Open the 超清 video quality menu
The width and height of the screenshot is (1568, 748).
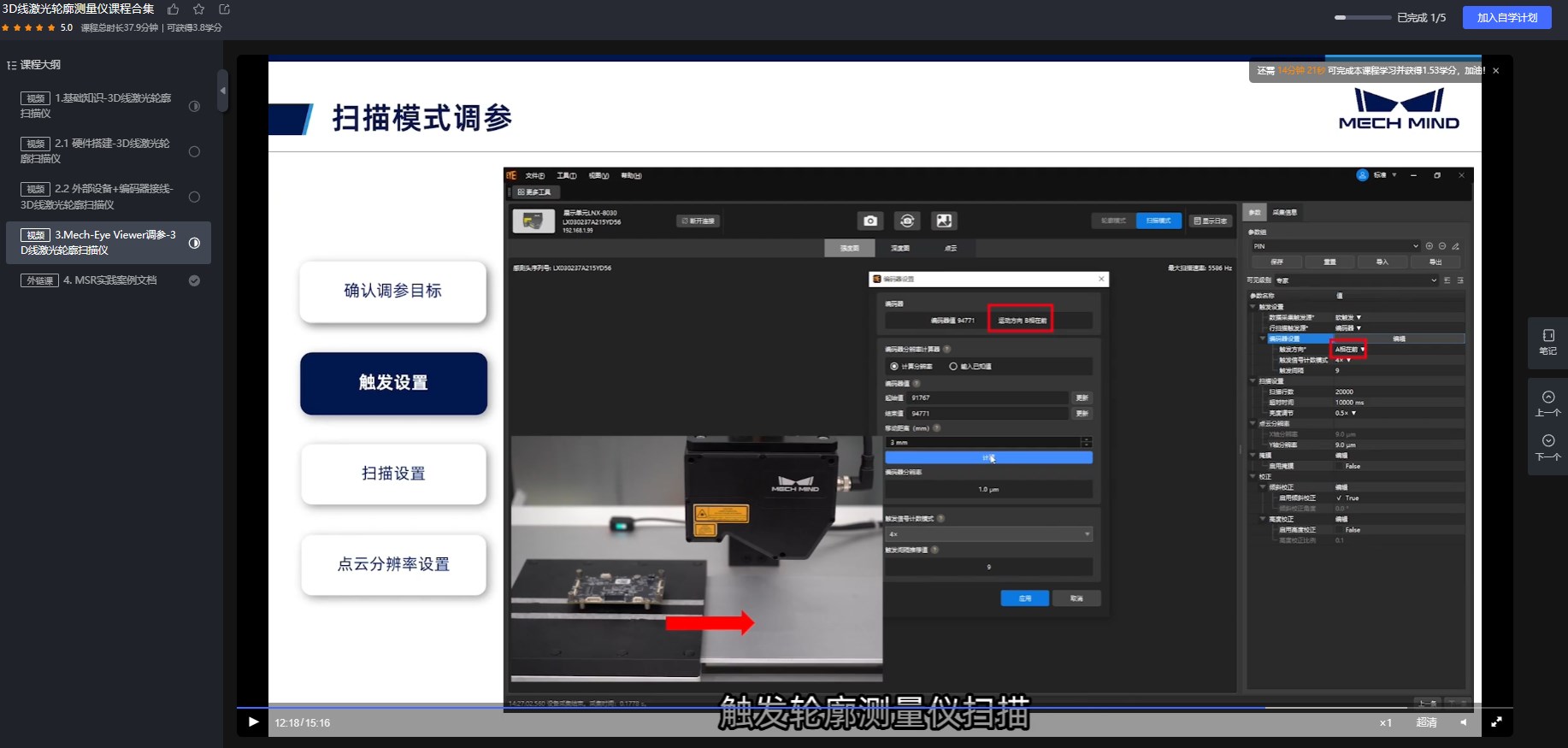[x=1426, y=722]
